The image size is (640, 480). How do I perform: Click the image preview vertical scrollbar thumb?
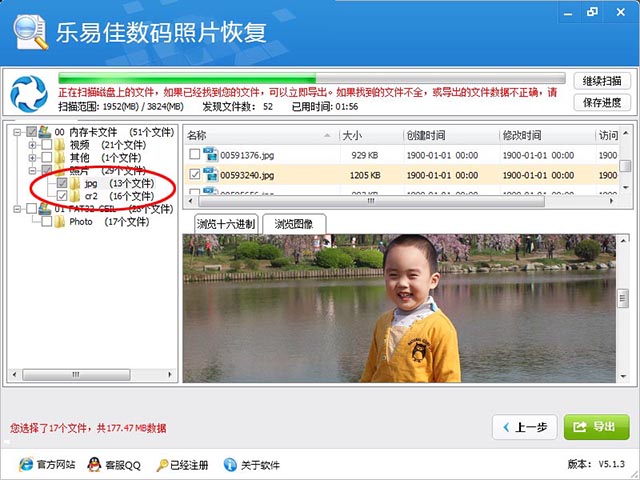[x=623, y=298]
